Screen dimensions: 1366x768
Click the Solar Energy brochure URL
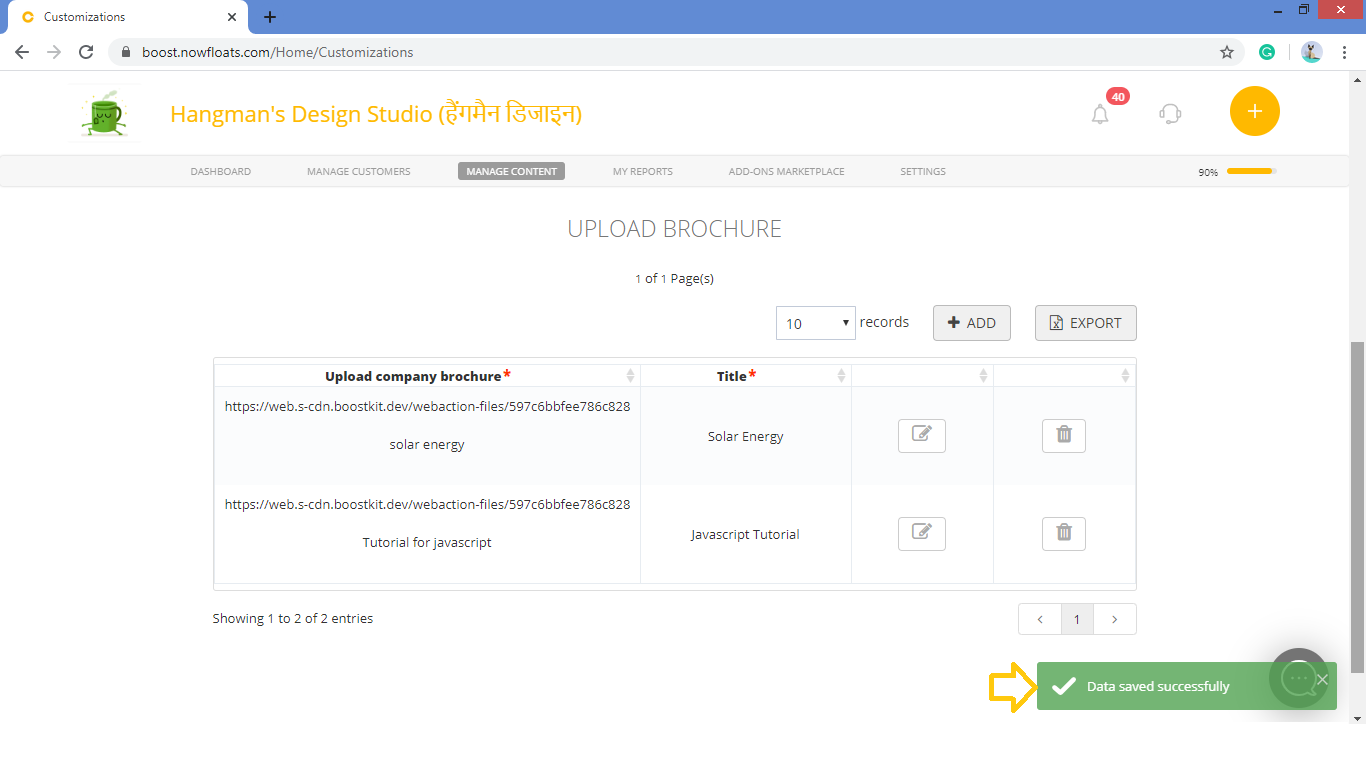(x=427, y=407)
